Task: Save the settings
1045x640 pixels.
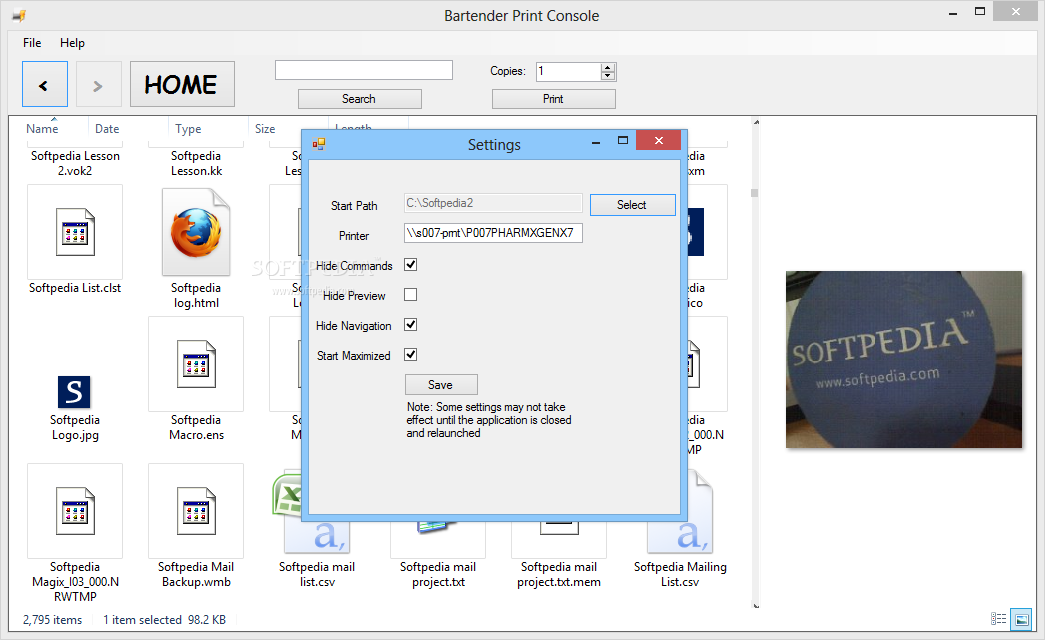Action: [441, 385]
